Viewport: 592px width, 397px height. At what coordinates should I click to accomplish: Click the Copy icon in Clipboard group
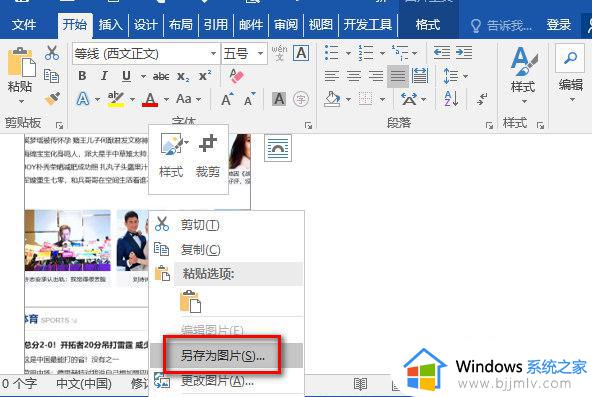pyautogui.click(x=51, y=76)
